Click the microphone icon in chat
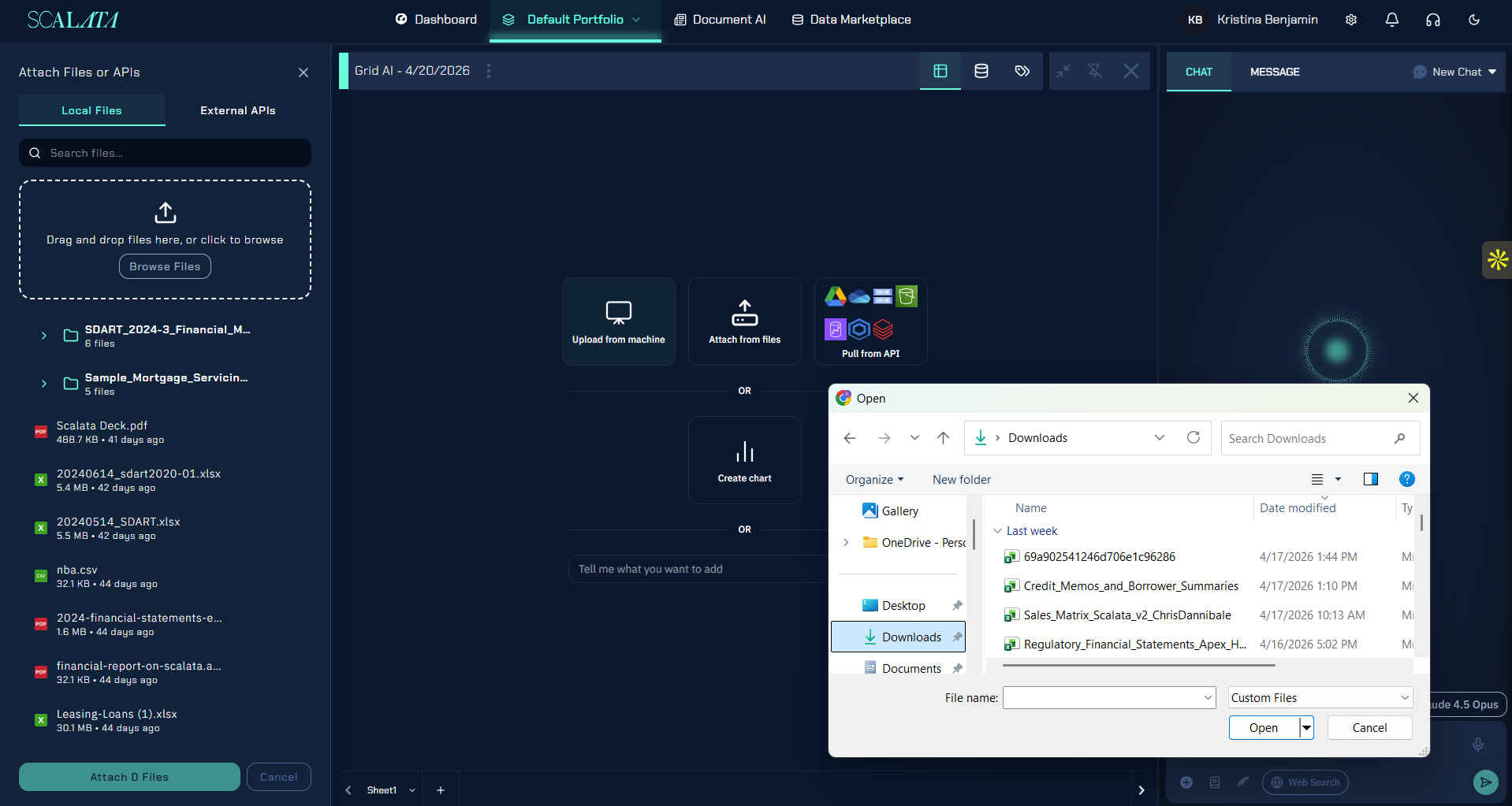 (1478, 745)
